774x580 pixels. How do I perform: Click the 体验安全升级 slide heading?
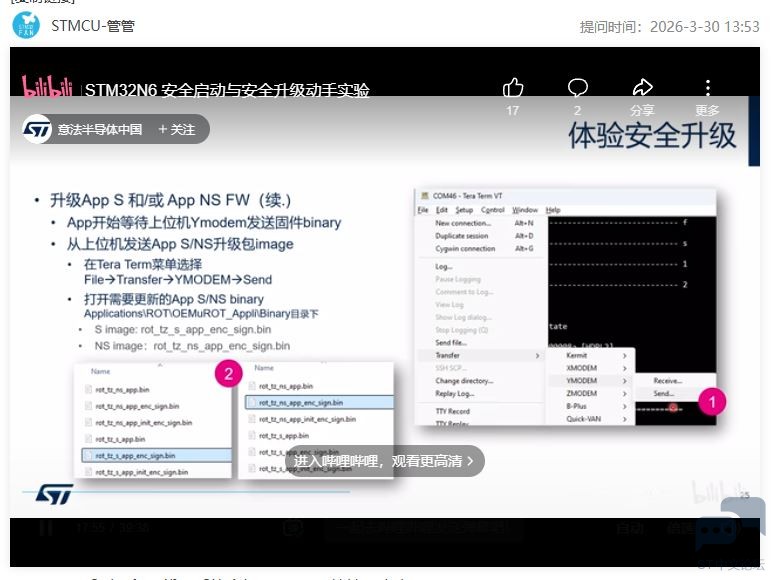pyautogui.click(x=652, y=135)
